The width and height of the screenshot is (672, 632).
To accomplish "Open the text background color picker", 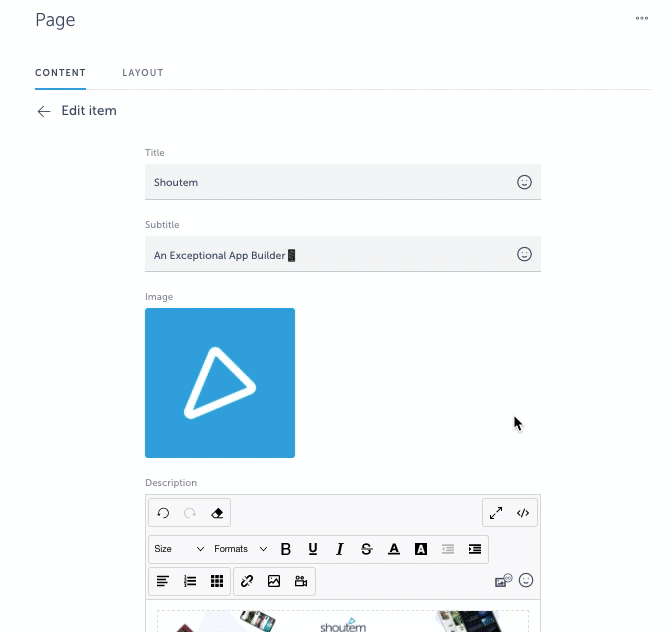I will coord(421,549).
